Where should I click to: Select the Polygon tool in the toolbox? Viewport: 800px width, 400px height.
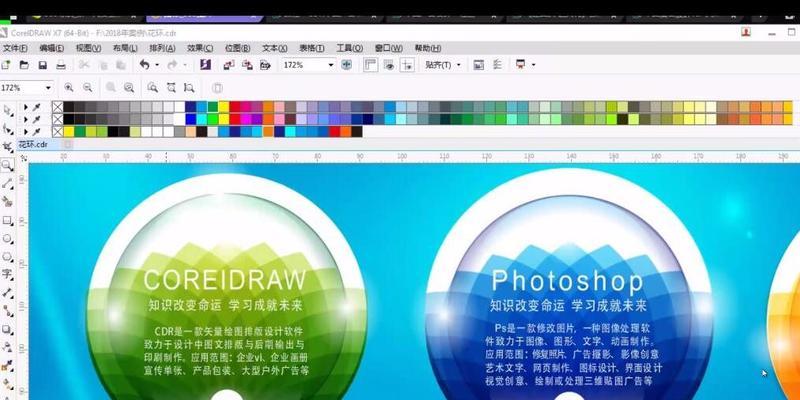pos(7,256)
